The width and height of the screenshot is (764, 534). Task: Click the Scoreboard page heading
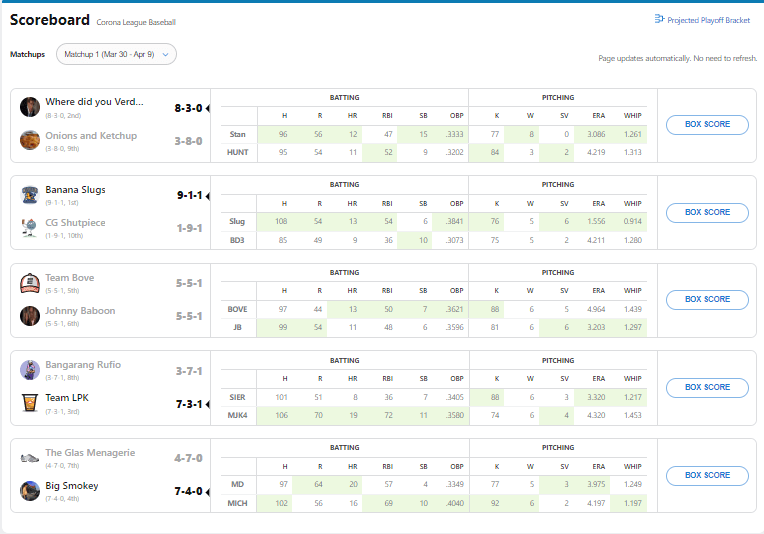click(x=49, y=19)
